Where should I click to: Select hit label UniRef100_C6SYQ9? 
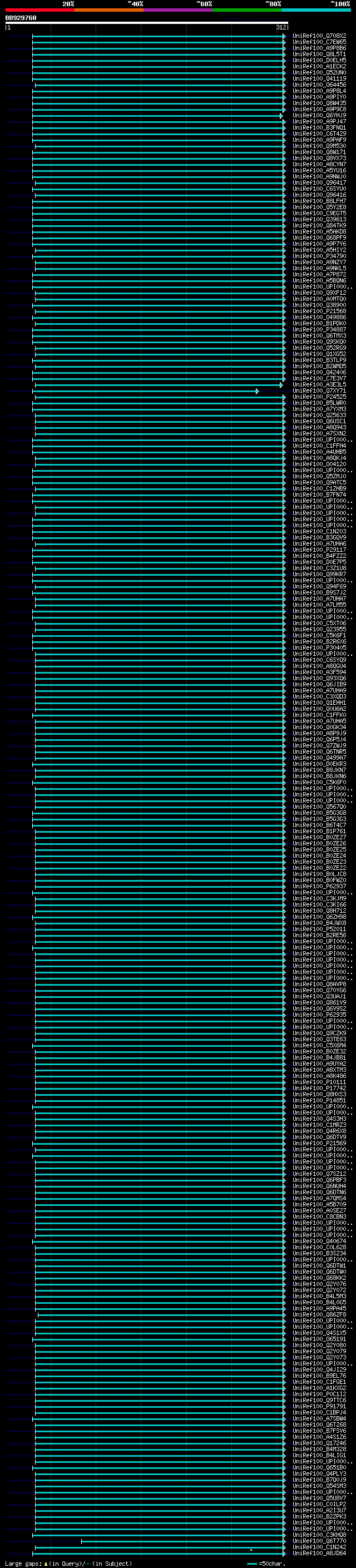pos(319,660)
